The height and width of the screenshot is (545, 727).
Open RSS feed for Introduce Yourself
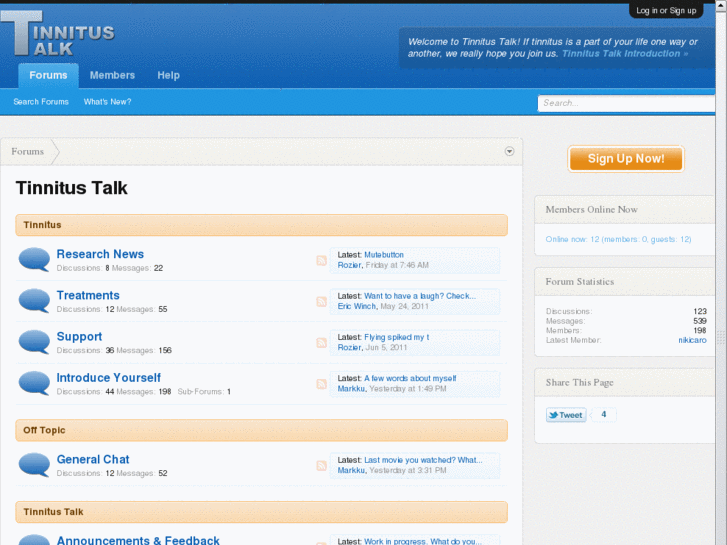[x=321, y=384]
